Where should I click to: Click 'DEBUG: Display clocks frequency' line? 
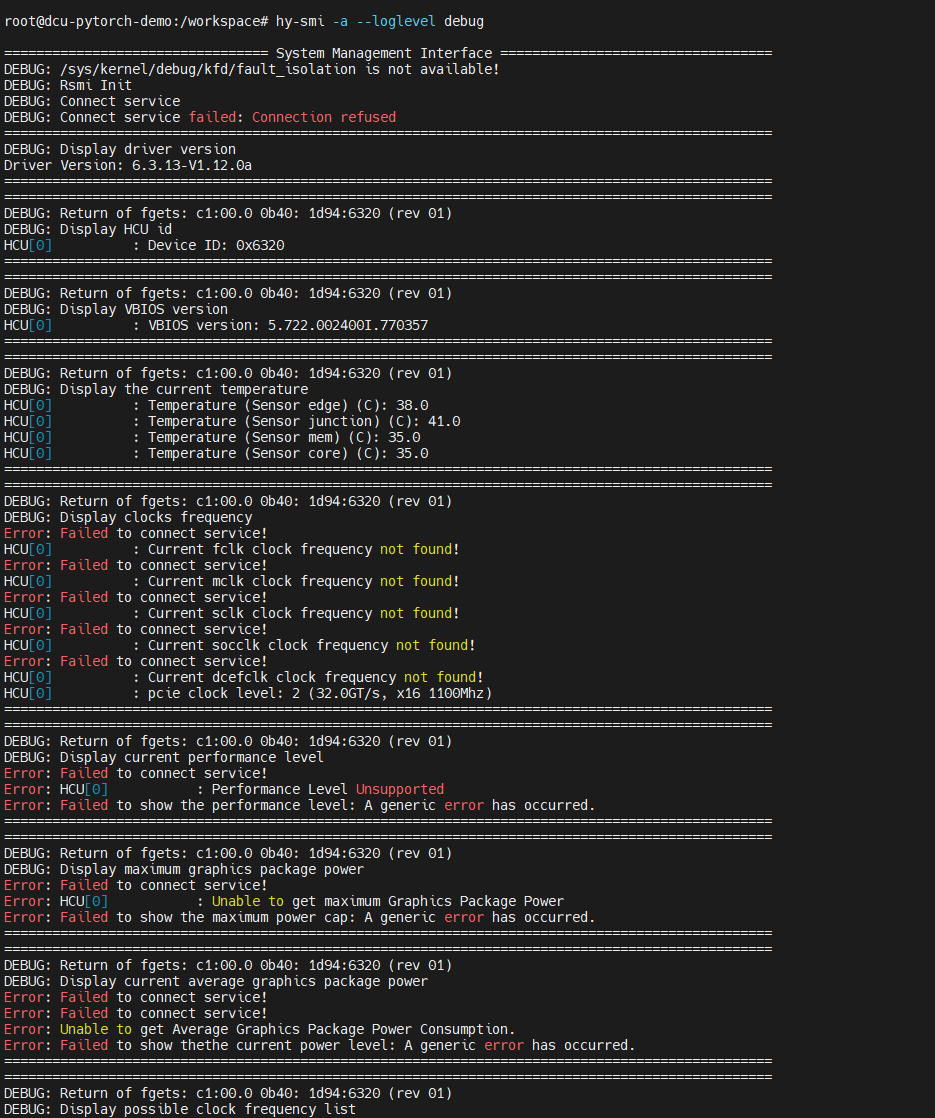point(128,518)
